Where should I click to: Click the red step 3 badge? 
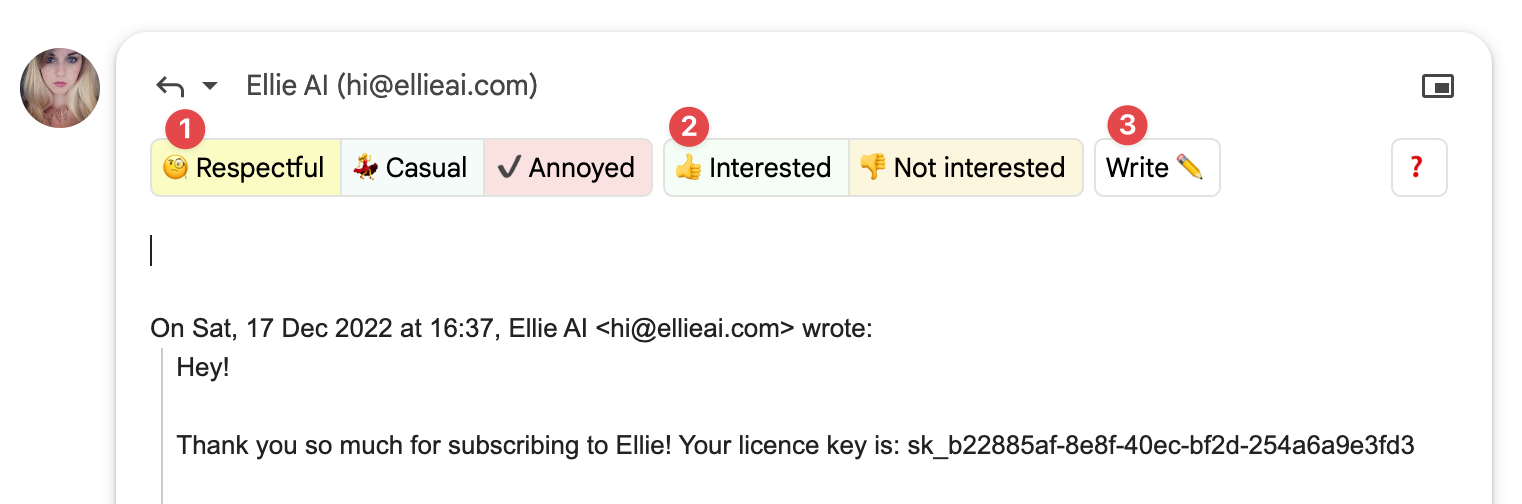(x=1128, y=126)
